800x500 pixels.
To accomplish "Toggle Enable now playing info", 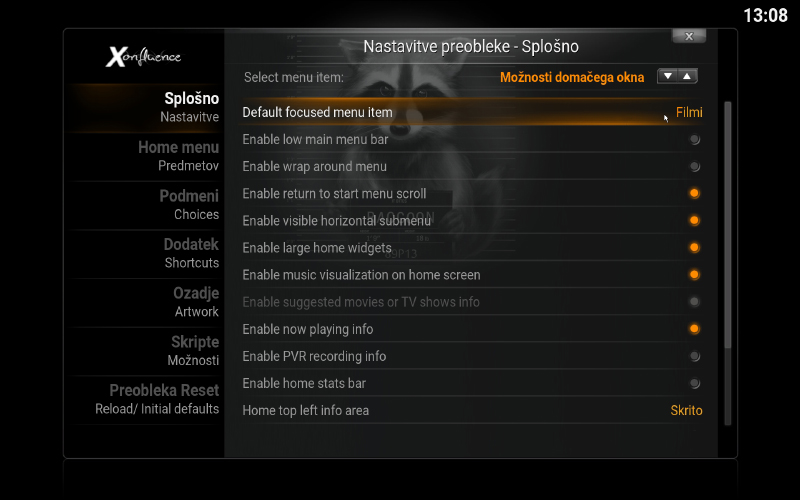I will pyautogui.click(x=694, y=329).
